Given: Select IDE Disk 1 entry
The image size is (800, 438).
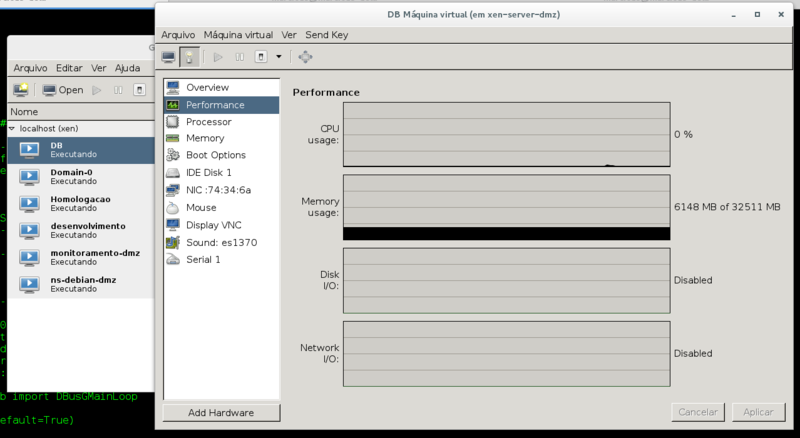Looking at the screenshot, I should coord(221,173).
